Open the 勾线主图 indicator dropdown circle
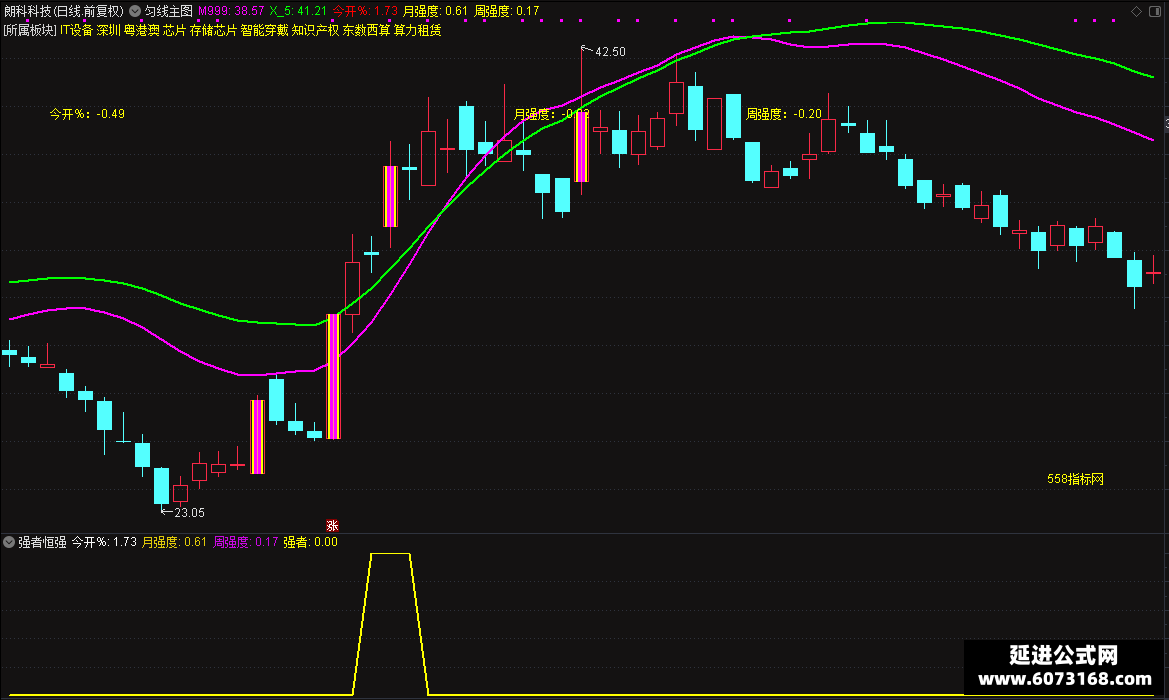1169x700 pixels. coord(135,11)
